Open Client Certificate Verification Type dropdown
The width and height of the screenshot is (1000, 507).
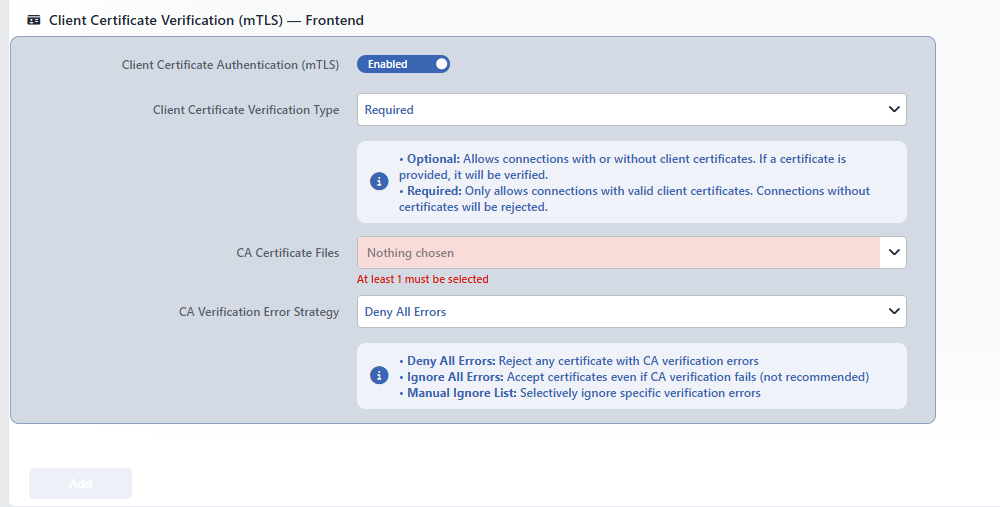click(x=631, y=110)
